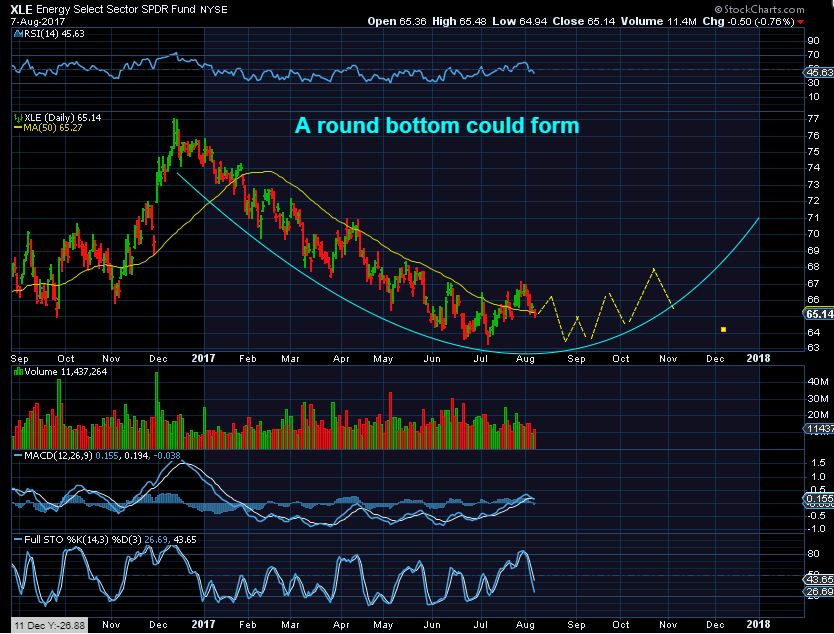Click the 0.155 MACD value tag
This screenshot has width=834, height=634.
(819, 498)
